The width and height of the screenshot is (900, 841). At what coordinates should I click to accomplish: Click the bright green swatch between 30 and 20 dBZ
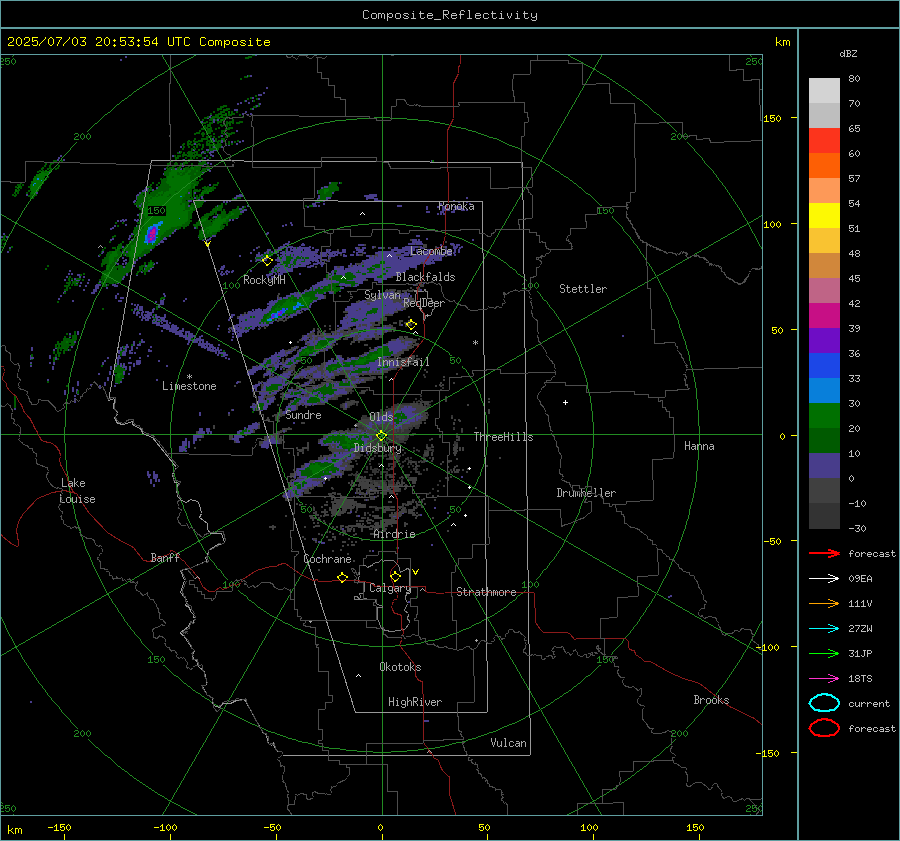click(x=824, y=416)
